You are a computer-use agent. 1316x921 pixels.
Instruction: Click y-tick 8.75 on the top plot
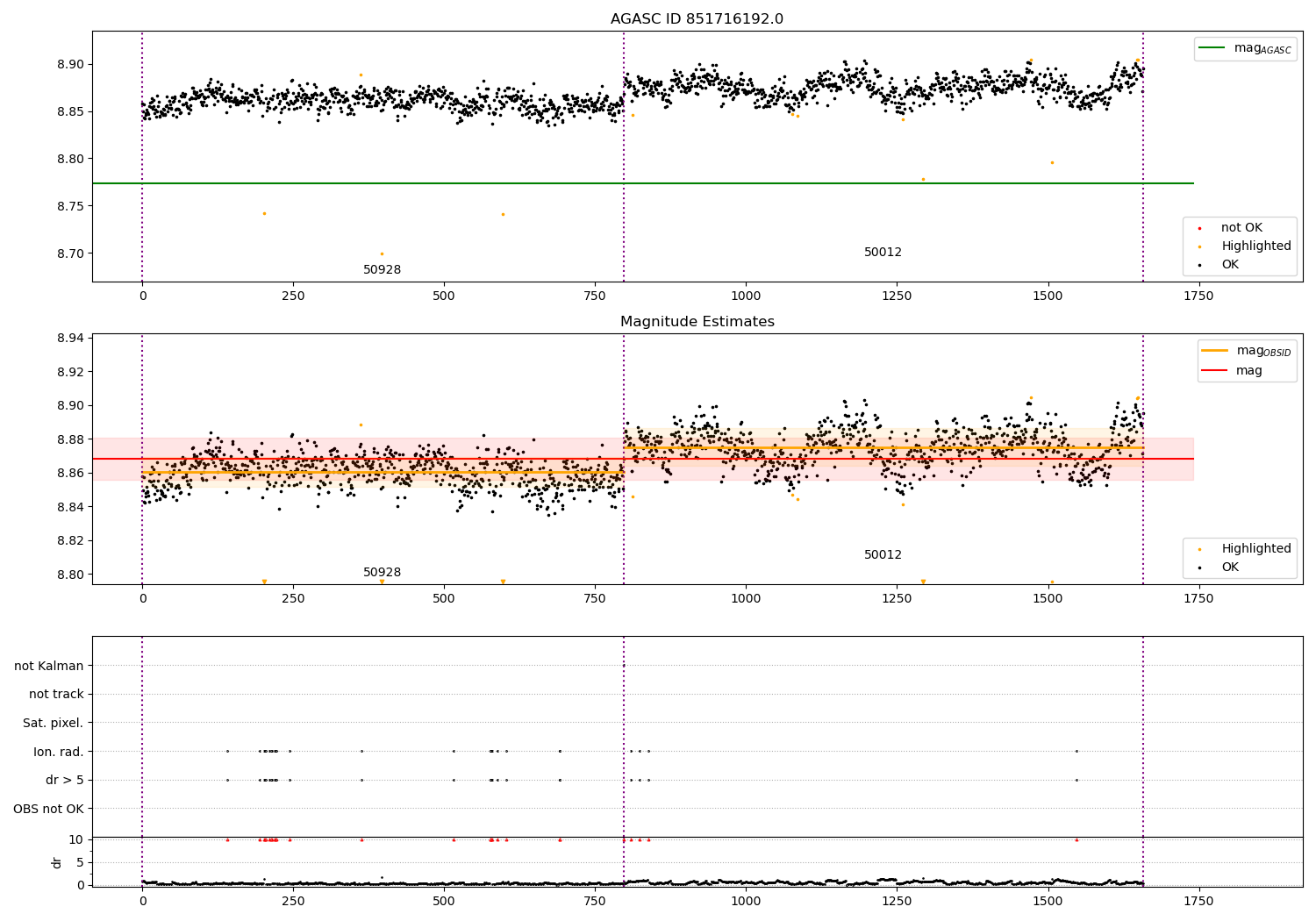[x=69, y=207]
